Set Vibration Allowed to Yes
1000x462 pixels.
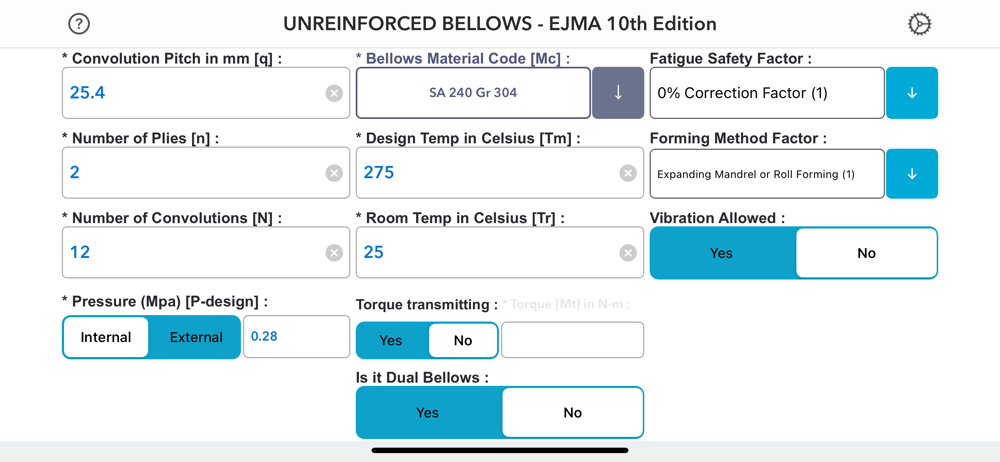[722, 253]
